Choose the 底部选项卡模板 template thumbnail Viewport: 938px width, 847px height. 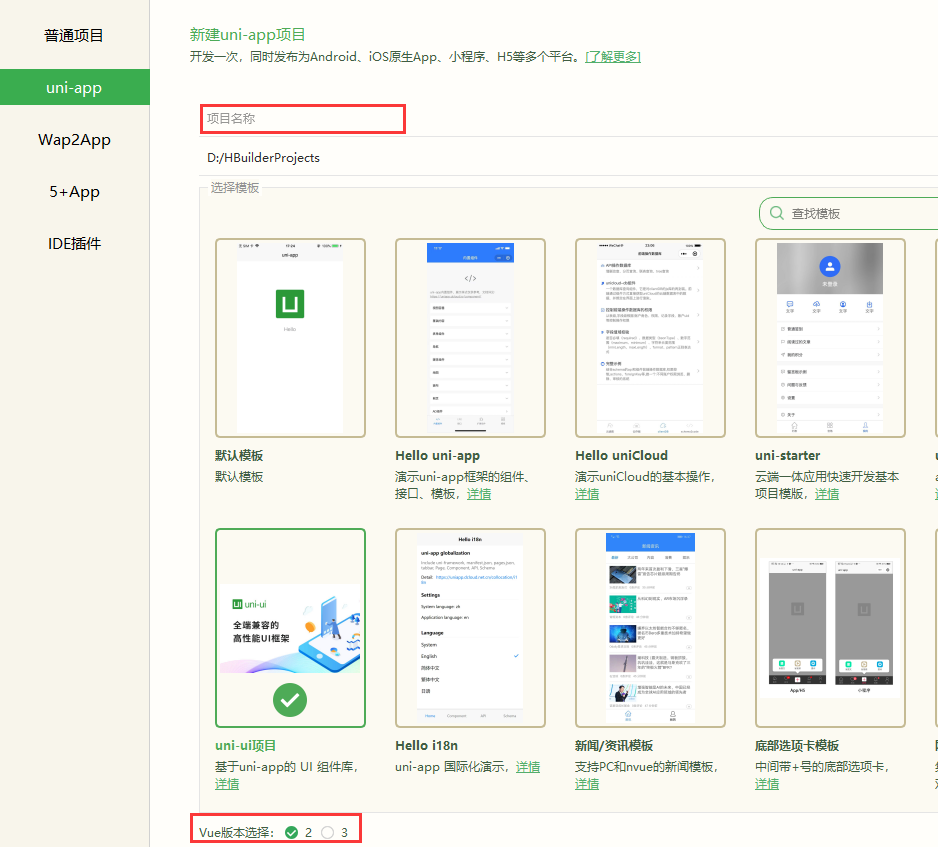click(x=830, y=628)
